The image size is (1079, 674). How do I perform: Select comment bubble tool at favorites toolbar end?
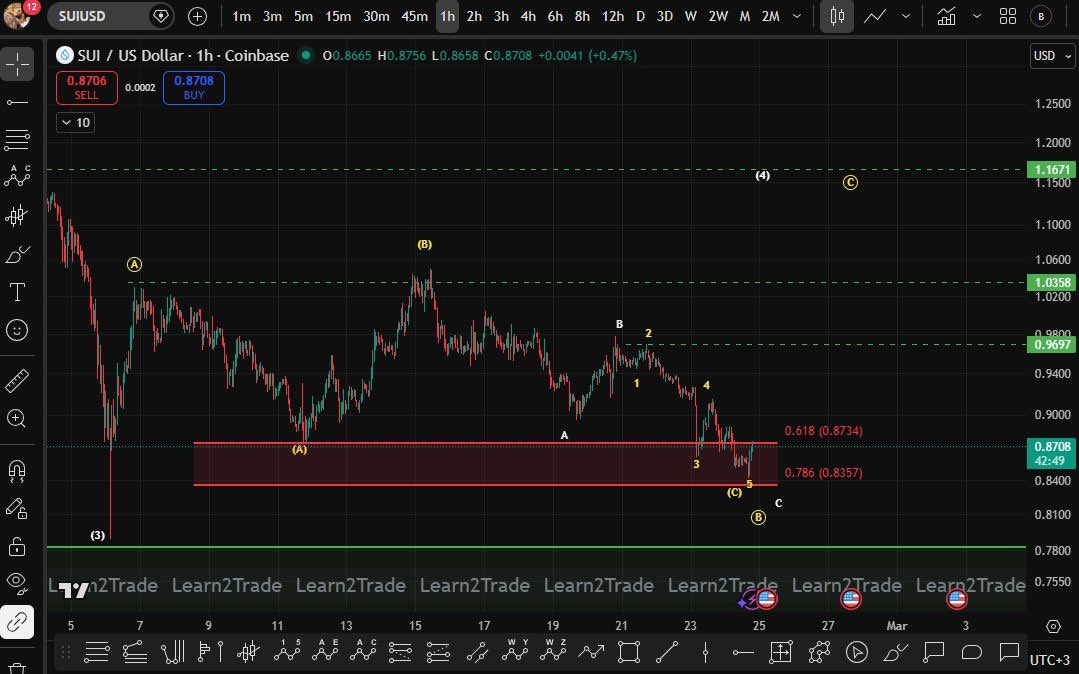pyautogui.click(x=1009, y=651)
